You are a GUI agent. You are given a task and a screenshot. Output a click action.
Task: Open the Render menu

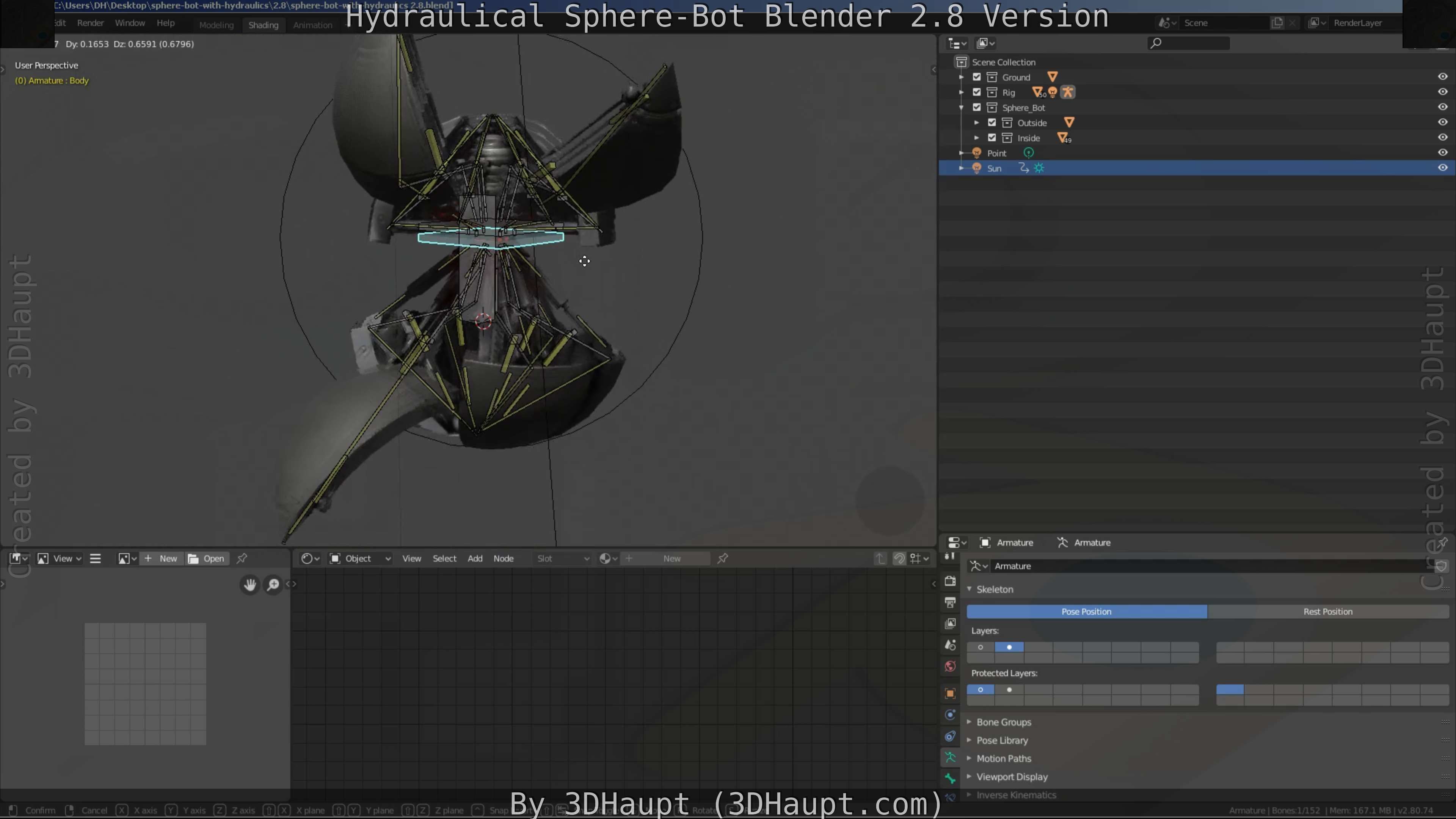click(x=91, y=23)
